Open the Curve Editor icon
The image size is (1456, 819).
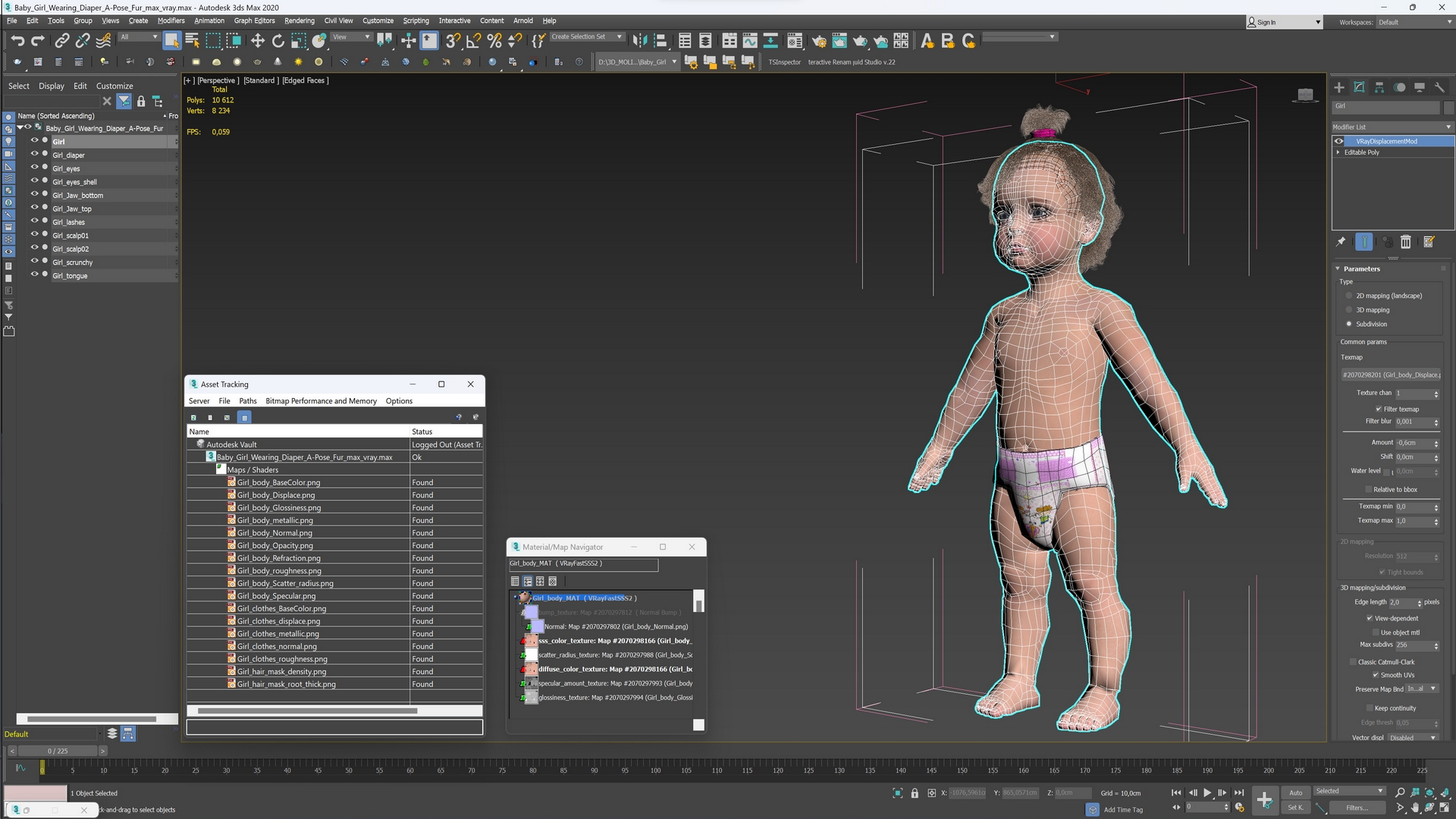click(x=750, y=41)
